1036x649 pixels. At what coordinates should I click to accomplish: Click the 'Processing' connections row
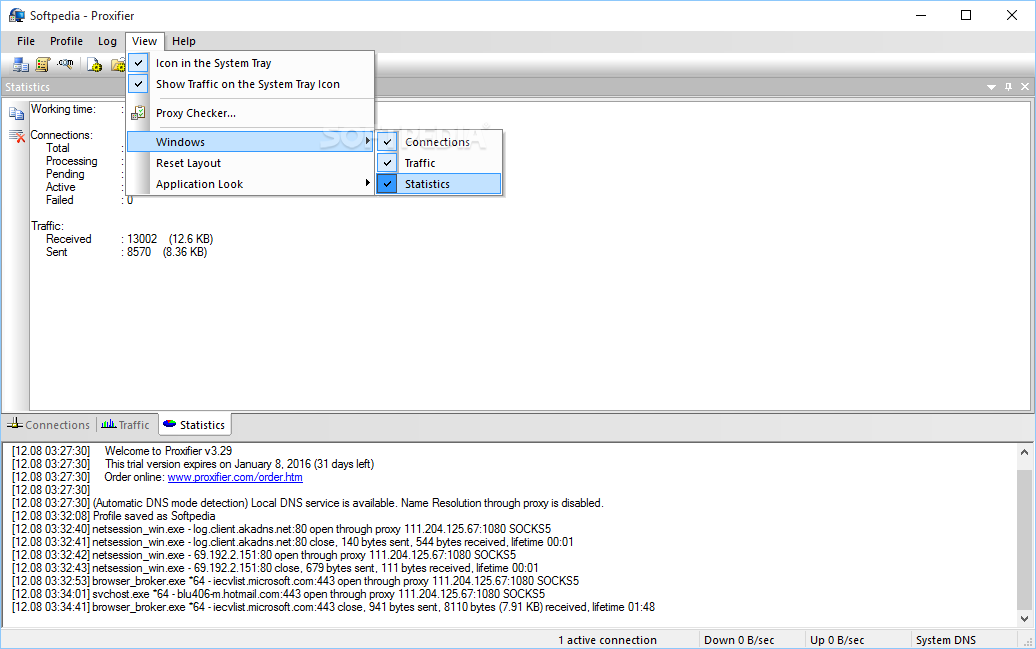point(71,161)
